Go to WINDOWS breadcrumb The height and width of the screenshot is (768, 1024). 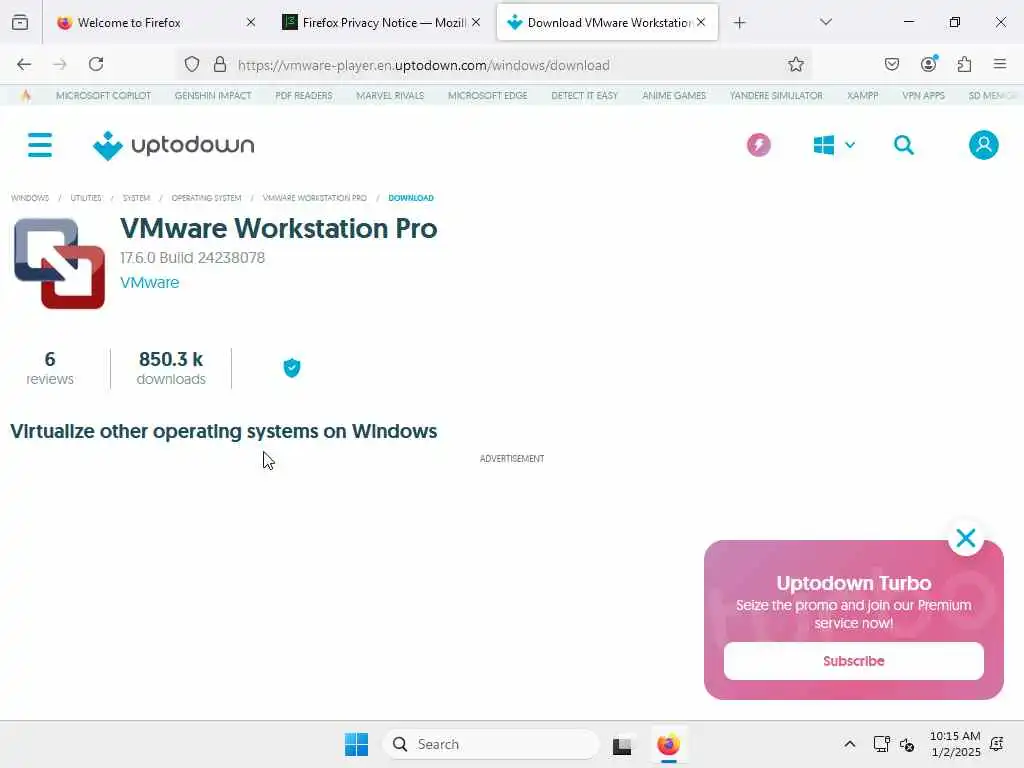[x=29, y=198]
